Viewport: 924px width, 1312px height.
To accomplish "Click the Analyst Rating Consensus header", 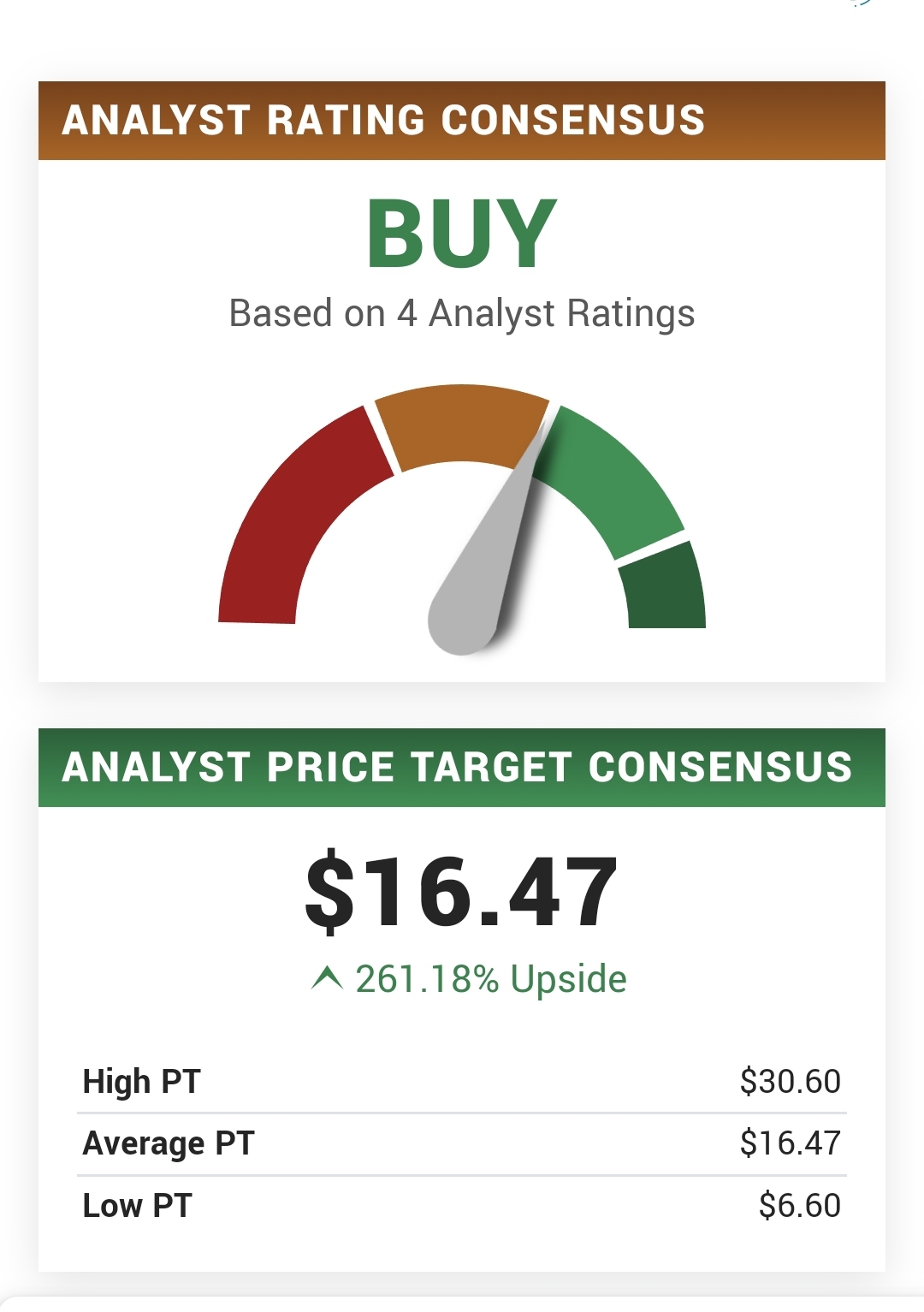I will point(462,121).
